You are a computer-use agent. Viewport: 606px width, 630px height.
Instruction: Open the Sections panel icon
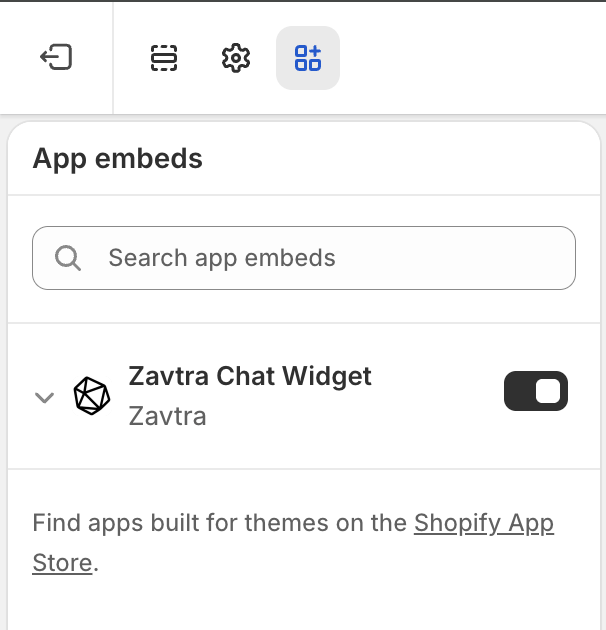164,58
